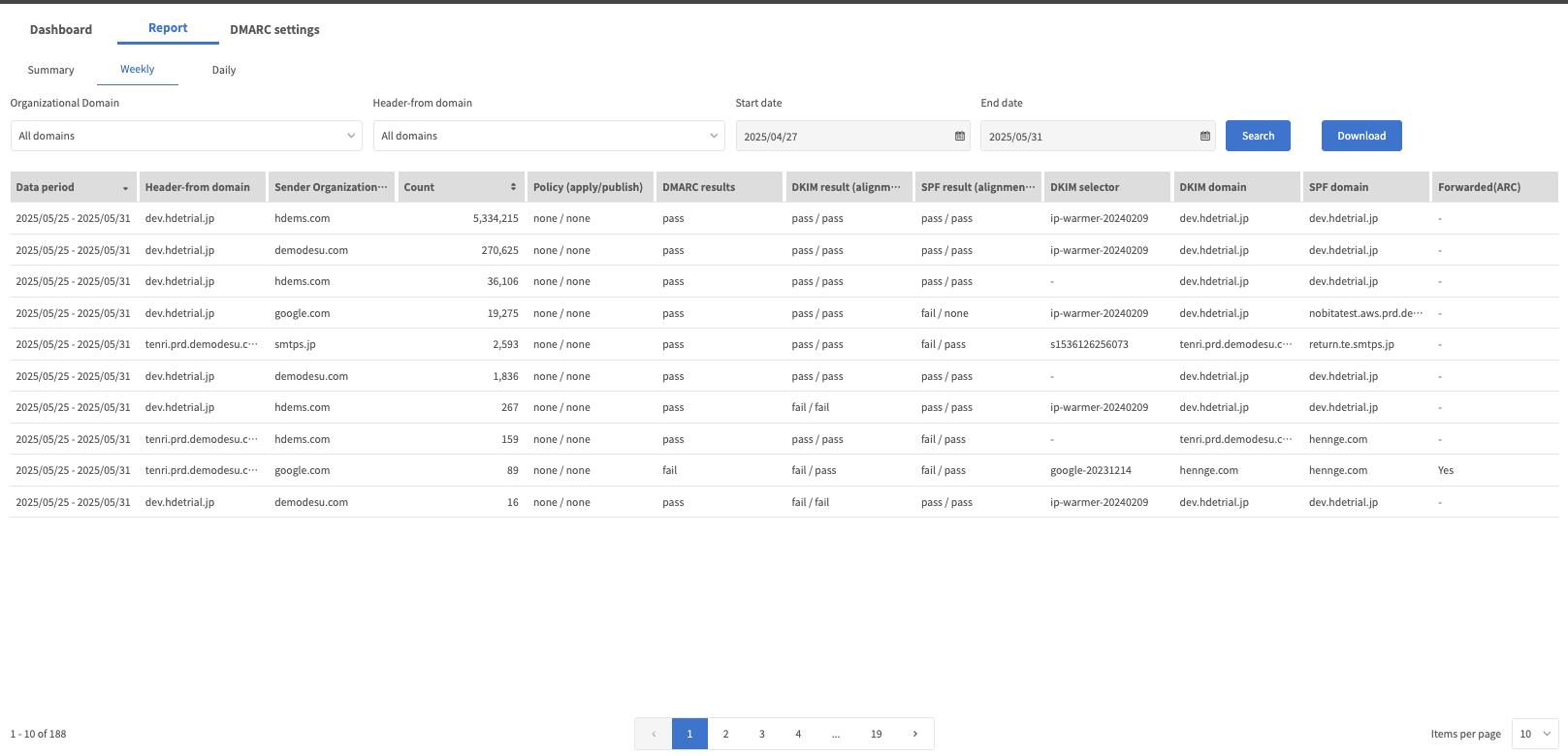Click the DKIM domain column header
Image resolution: width=1568 pixels, height=756 pixels.
tap(1236, 187)
